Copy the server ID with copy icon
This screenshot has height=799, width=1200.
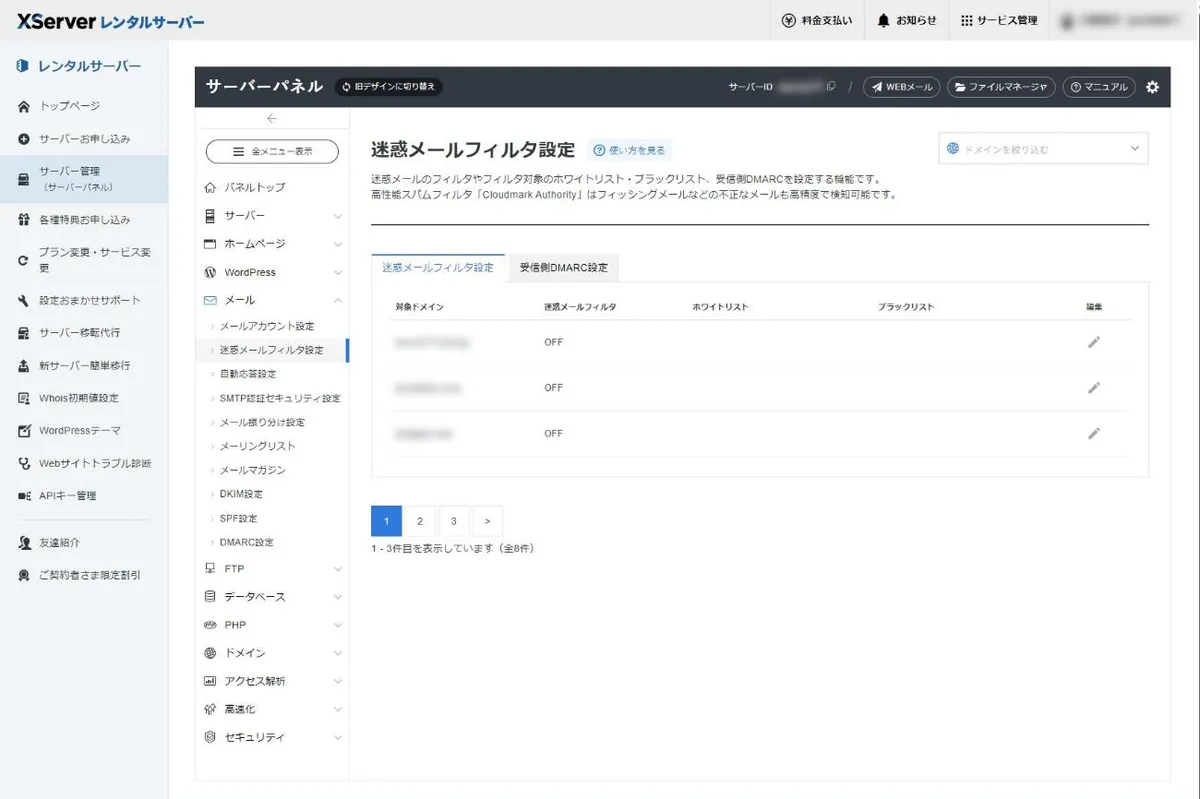(831, 87)
